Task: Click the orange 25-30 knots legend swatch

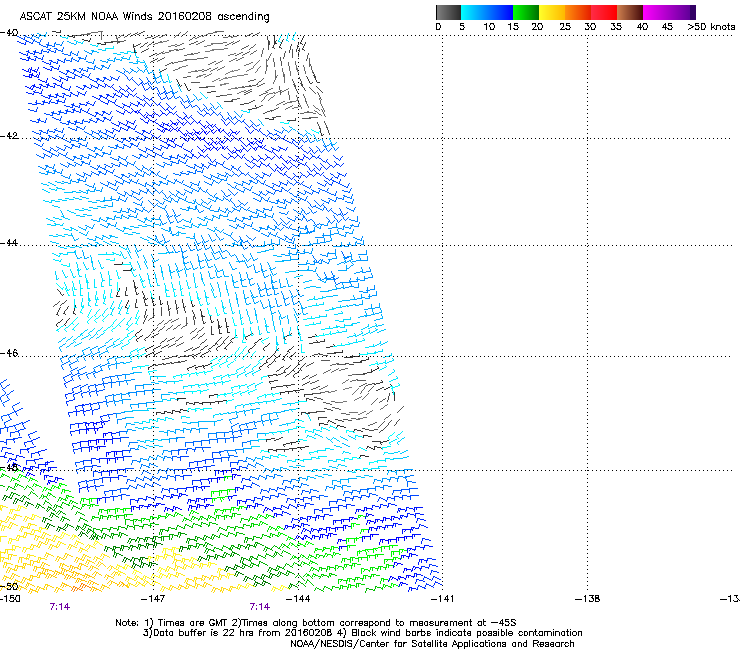Action: pos(578,12)
